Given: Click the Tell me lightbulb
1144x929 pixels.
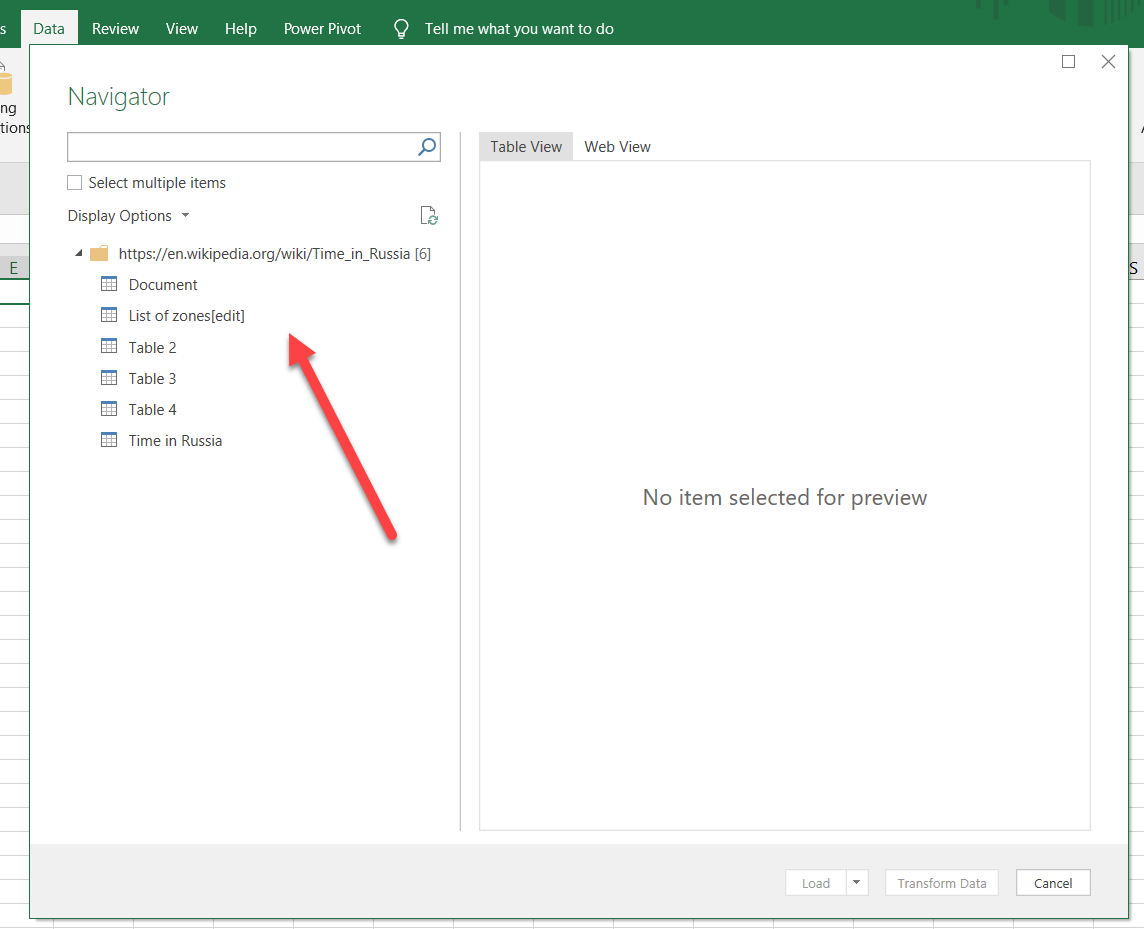Looking at the screenshot, I should click(400, 28).
